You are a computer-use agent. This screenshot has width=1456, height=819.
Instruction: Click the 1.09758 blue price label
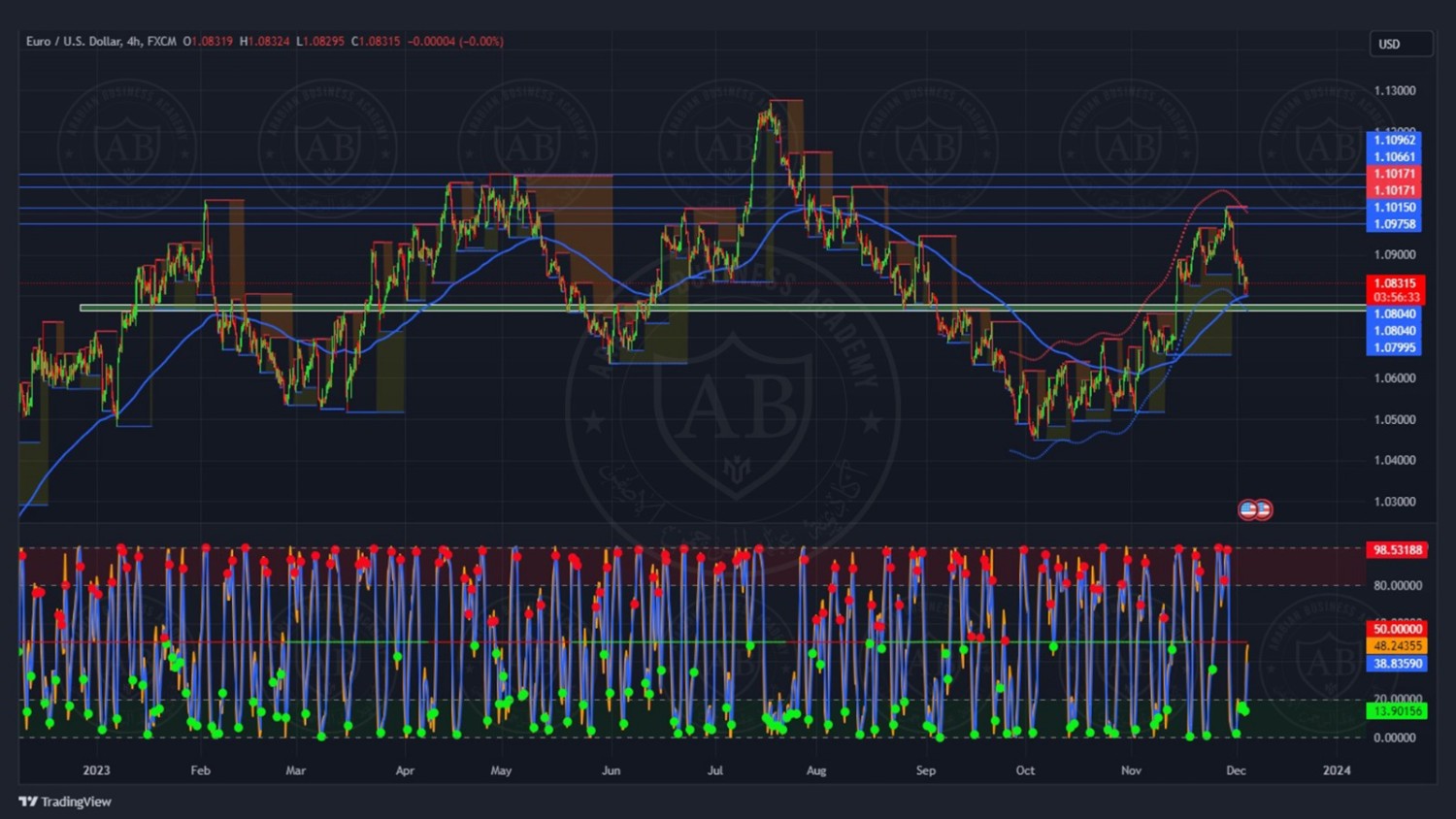tap(1394, 224)
